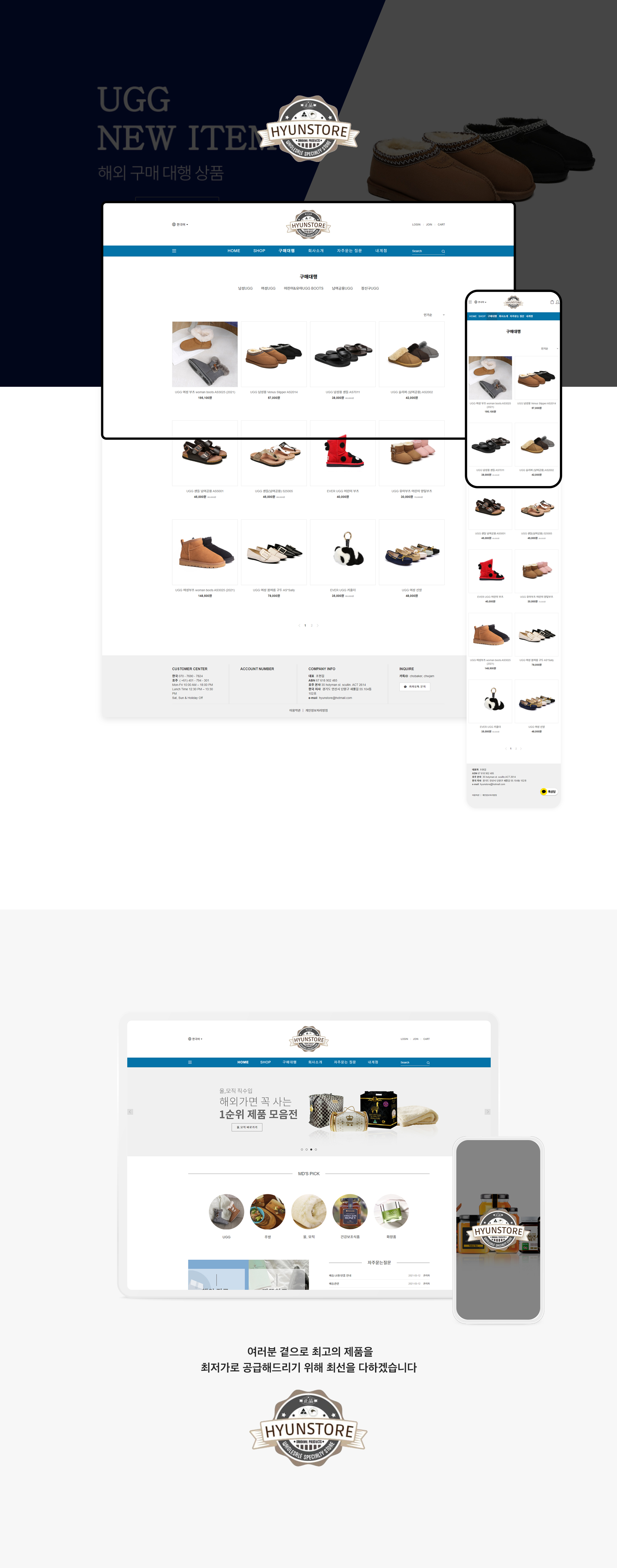617x1568 pixels.
Task: Select the first banner slide indicator dot
Action: 301,1149
